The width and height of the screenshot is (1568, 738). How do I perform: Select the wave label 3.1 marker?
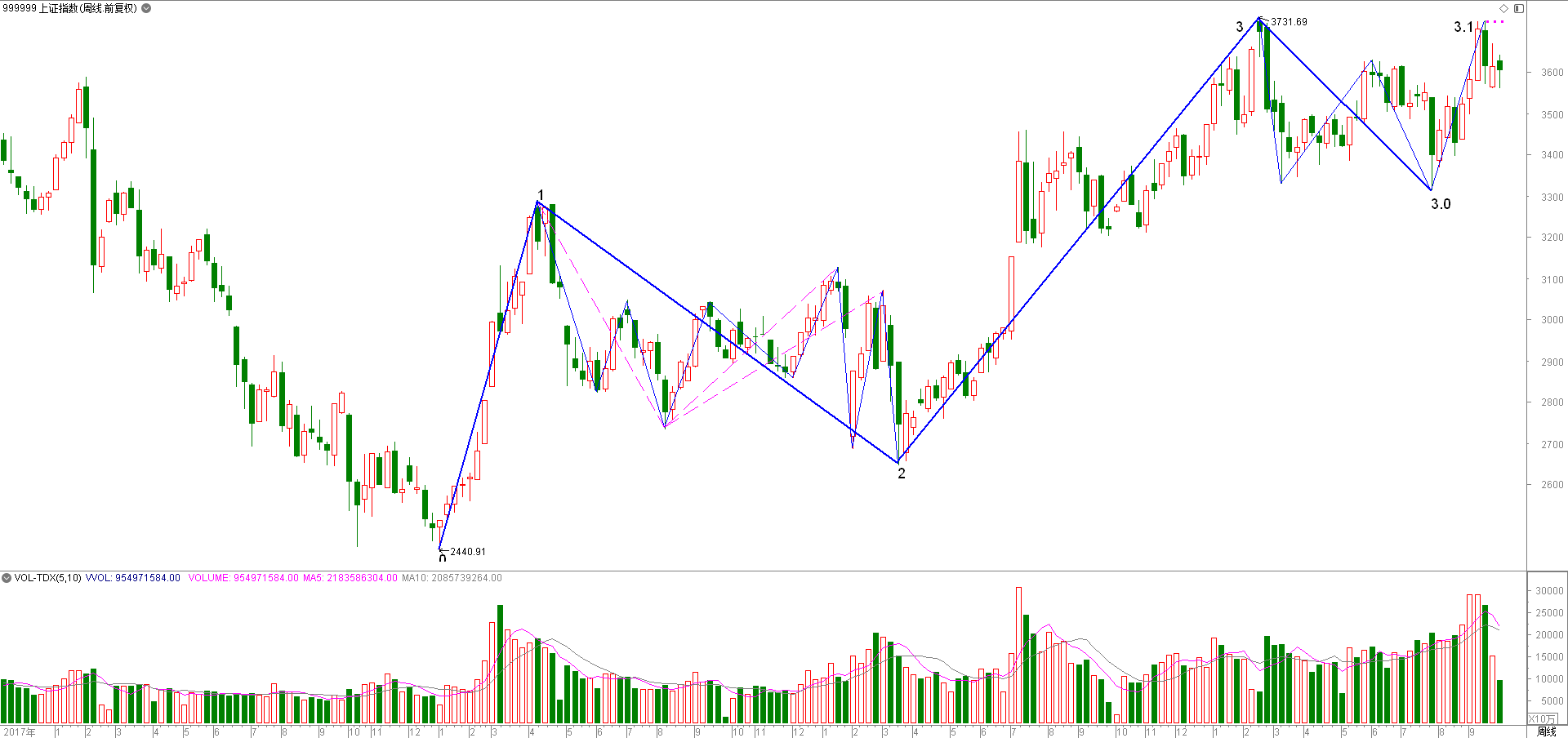pos(1463,27)
